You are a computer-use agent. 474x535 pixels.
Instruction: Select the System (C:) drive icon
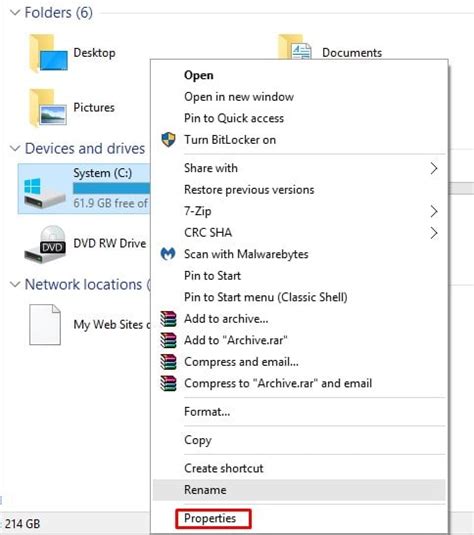click(x=44, y=192)
